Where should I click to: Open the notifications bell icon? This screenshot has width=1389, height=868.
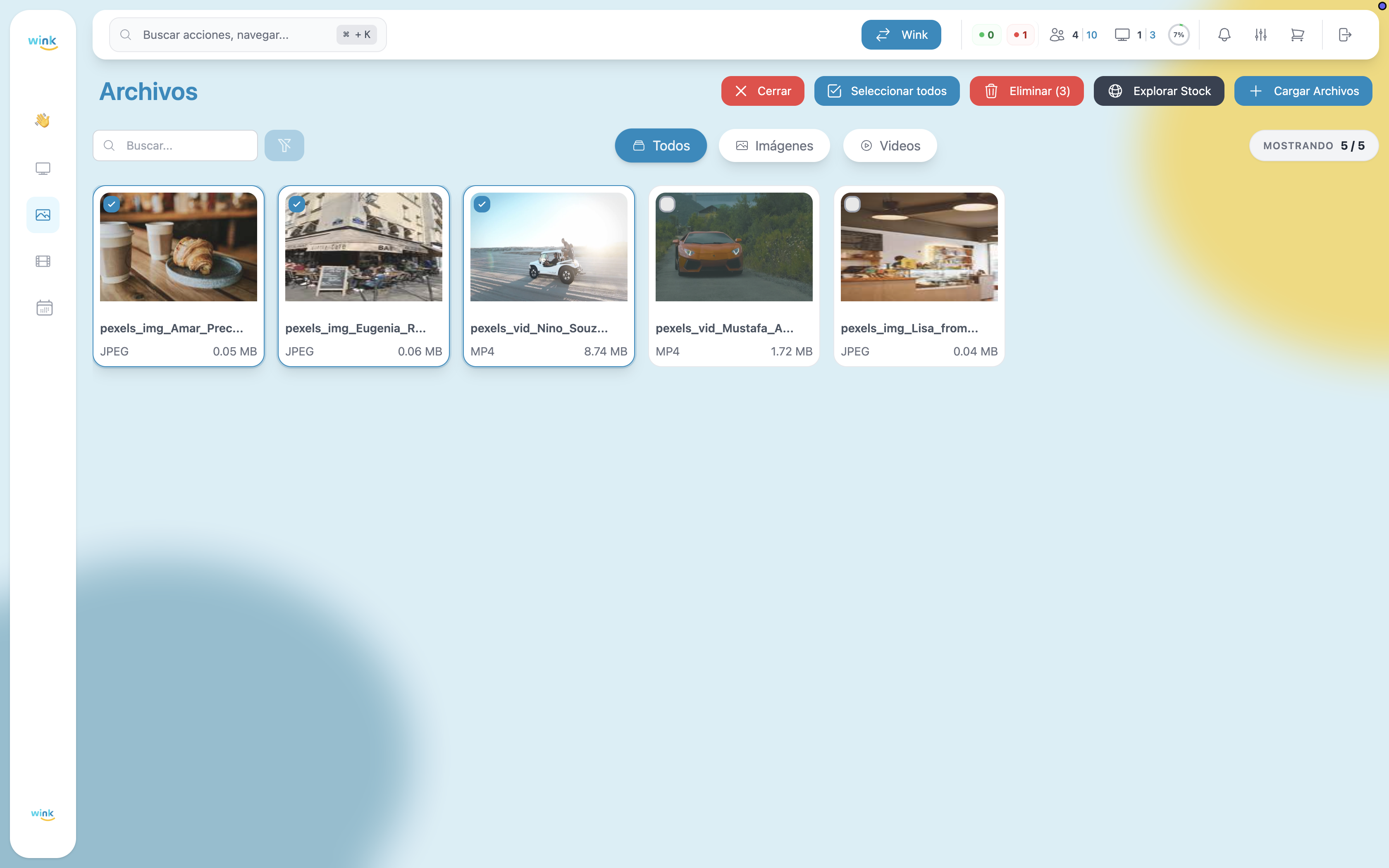(x=1224, y=34)
